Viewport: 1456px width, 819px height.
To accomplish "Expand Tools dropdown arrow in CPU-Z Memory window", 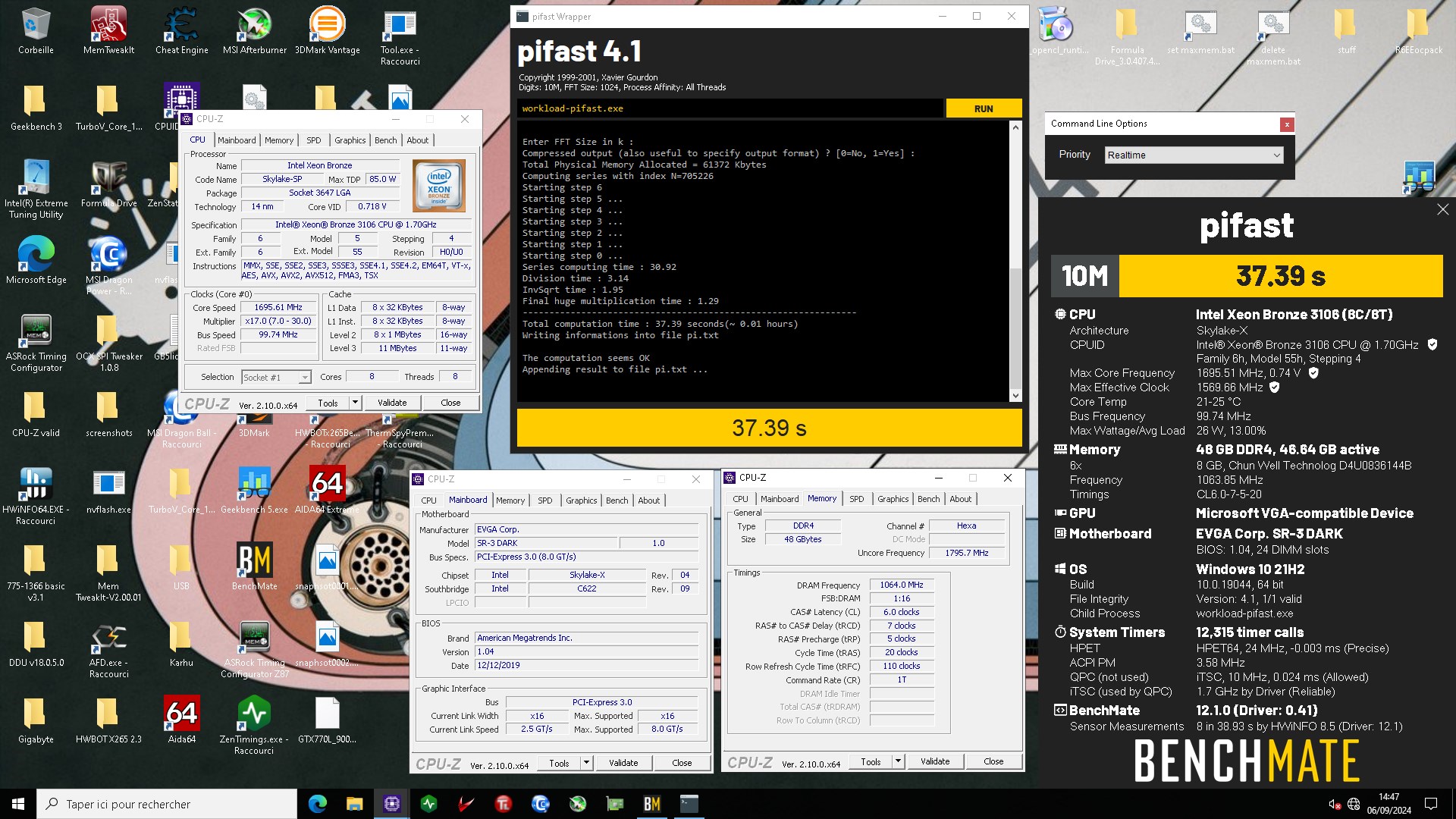I will [x=898, y=761].
